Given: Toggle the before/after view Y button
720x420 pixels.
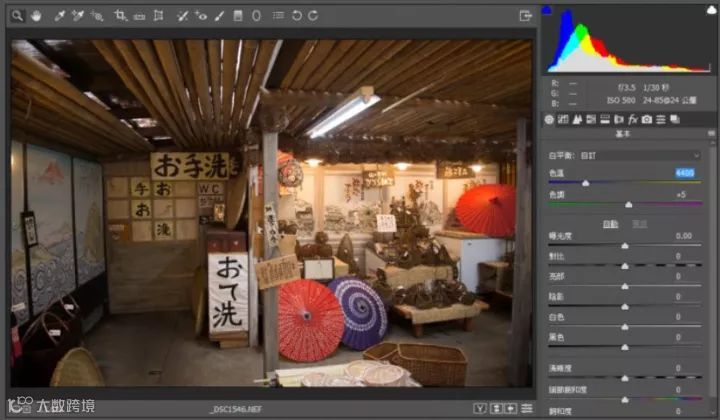Looking at the screenshot, I should point(480,408).
